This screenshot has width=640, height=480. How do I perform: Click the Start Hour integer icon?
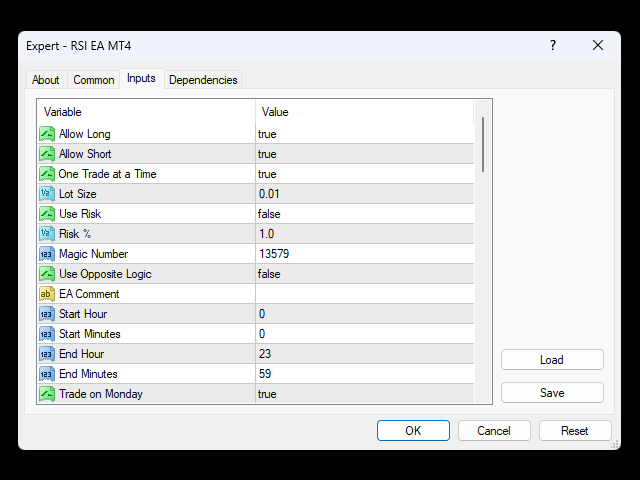coord(47,314)
